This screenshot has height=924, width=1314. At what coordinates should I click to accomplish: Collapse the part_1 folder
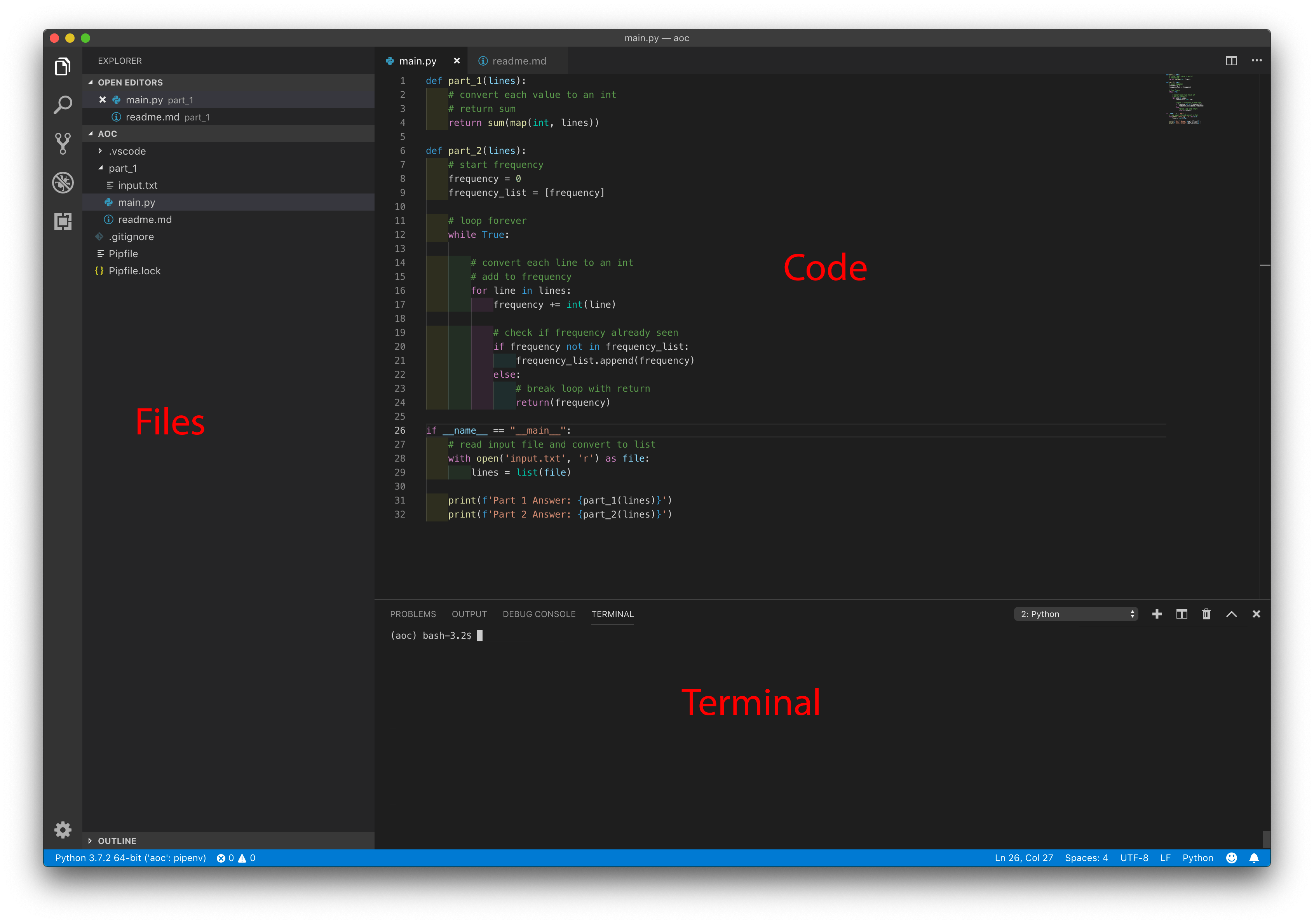[229, 168]
